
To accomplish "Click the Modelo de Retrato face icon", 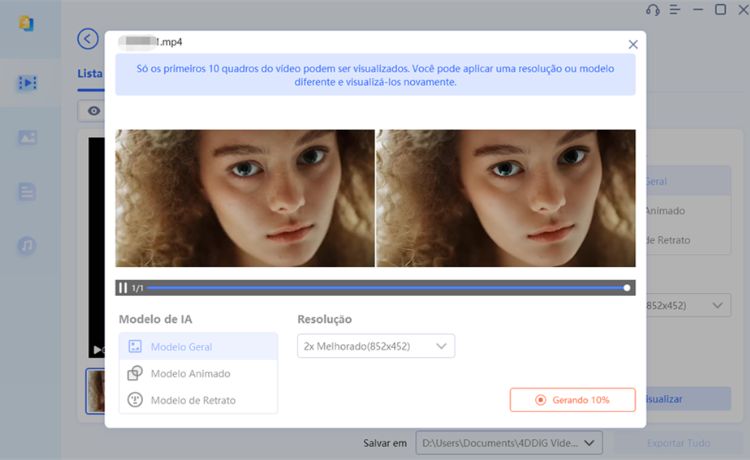I will click(x=135, y=400).
